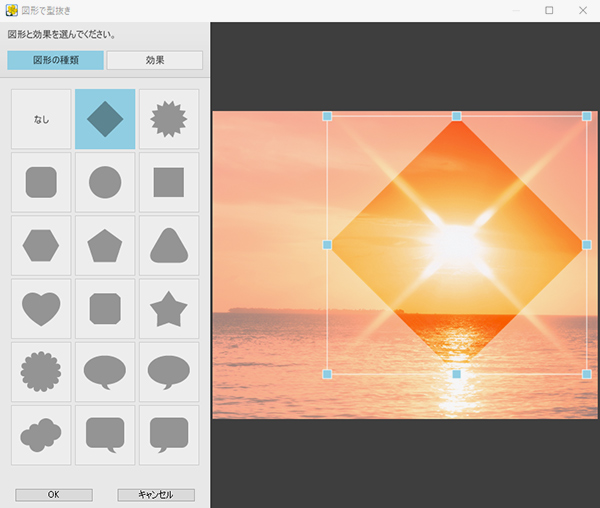Choose the scalloped flower-edge circle shape
The image size is (600, 508).
coord(41,372)
